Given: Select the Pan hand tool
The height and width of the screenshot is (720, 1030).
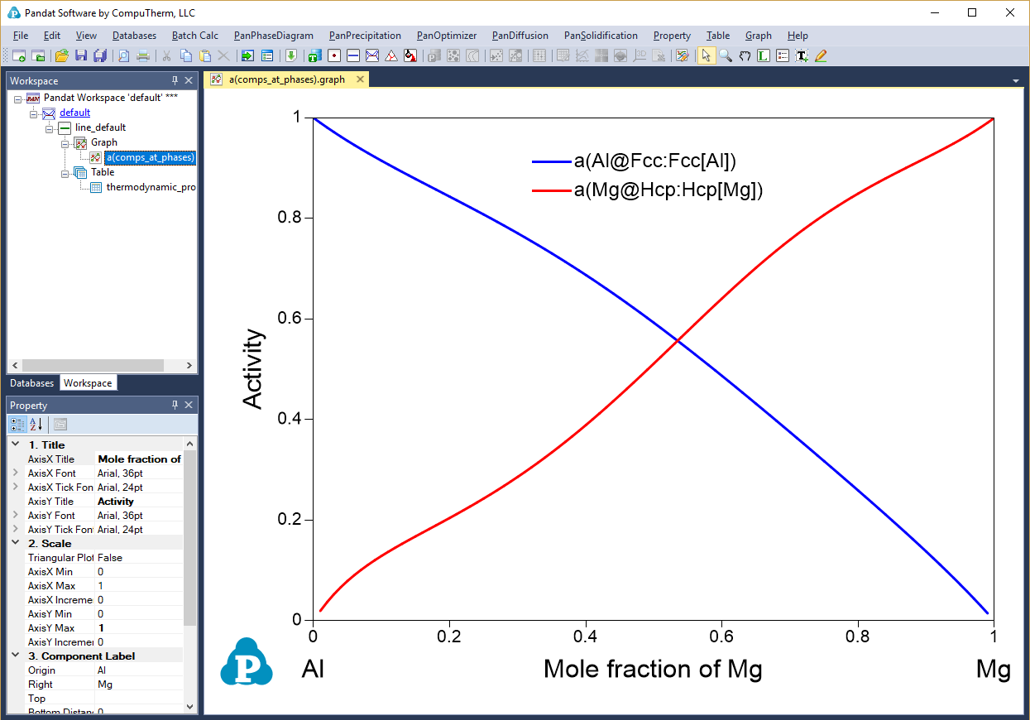Looking at the screenshot, I should click(745, 56).
